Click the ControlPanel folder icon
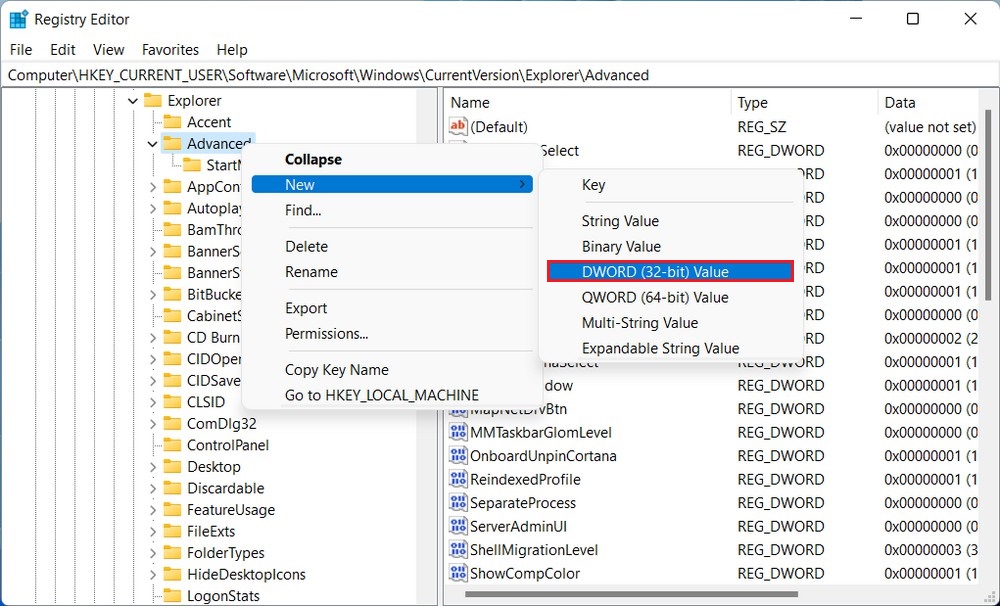1000x606 pixels. point(172,445)
